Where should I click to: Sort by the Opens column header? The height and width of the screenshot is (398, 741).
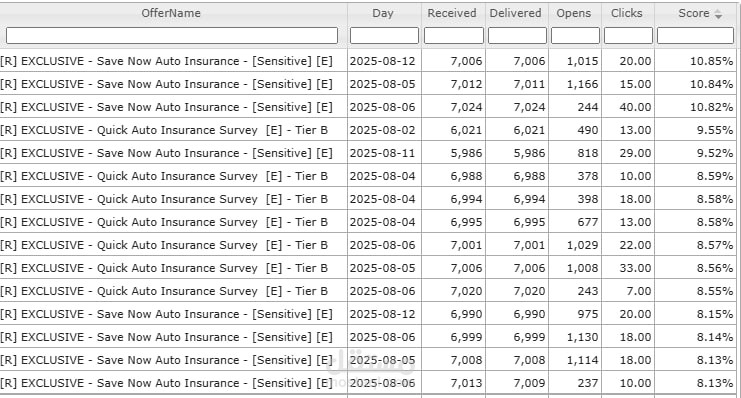pyautogui.click(x=574, y=13)
